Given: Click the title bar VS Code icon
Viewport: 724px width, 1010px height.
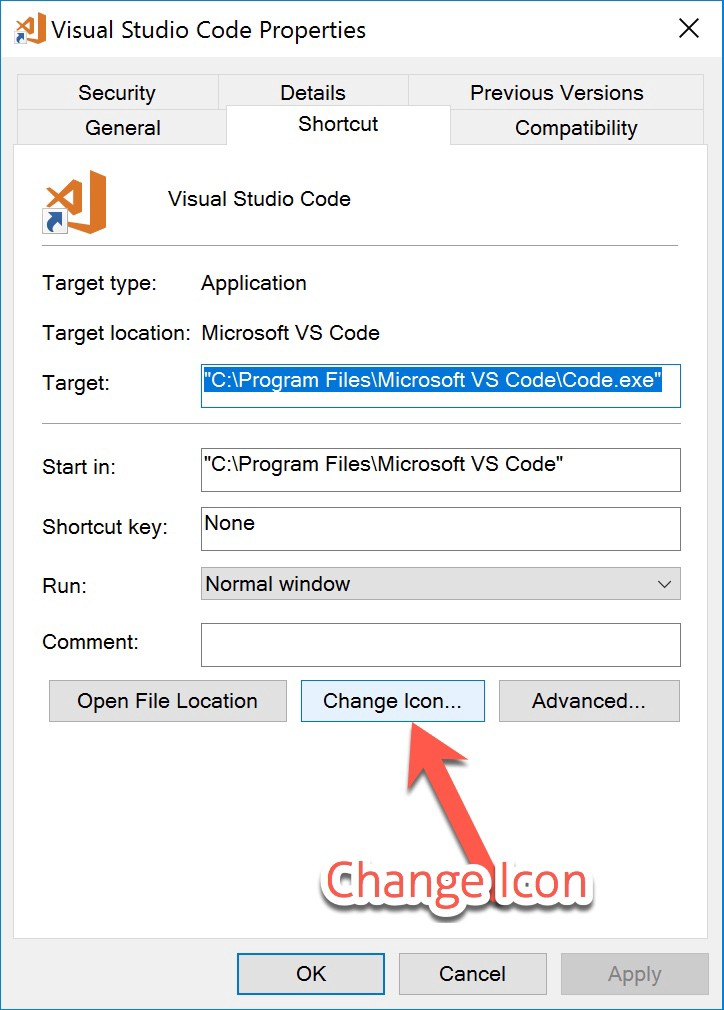Looking at the screenshot, I should click(28, 28).
